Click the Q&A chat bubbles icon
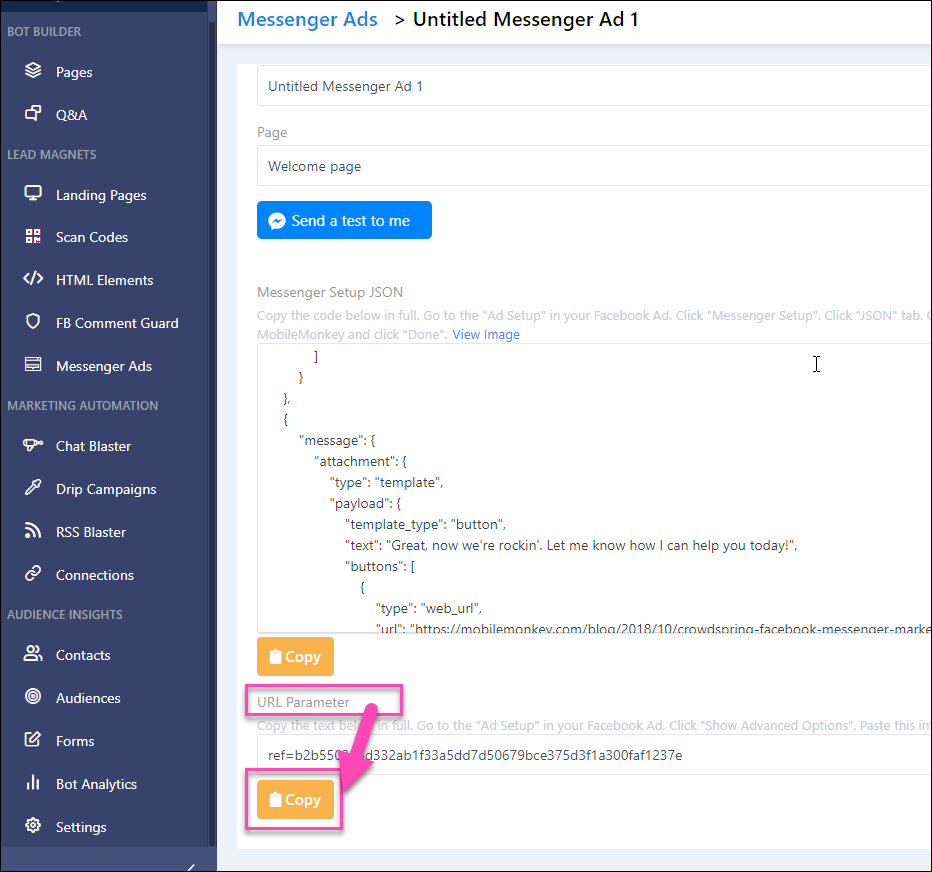 pyautogui.click(x=33, y=114)
